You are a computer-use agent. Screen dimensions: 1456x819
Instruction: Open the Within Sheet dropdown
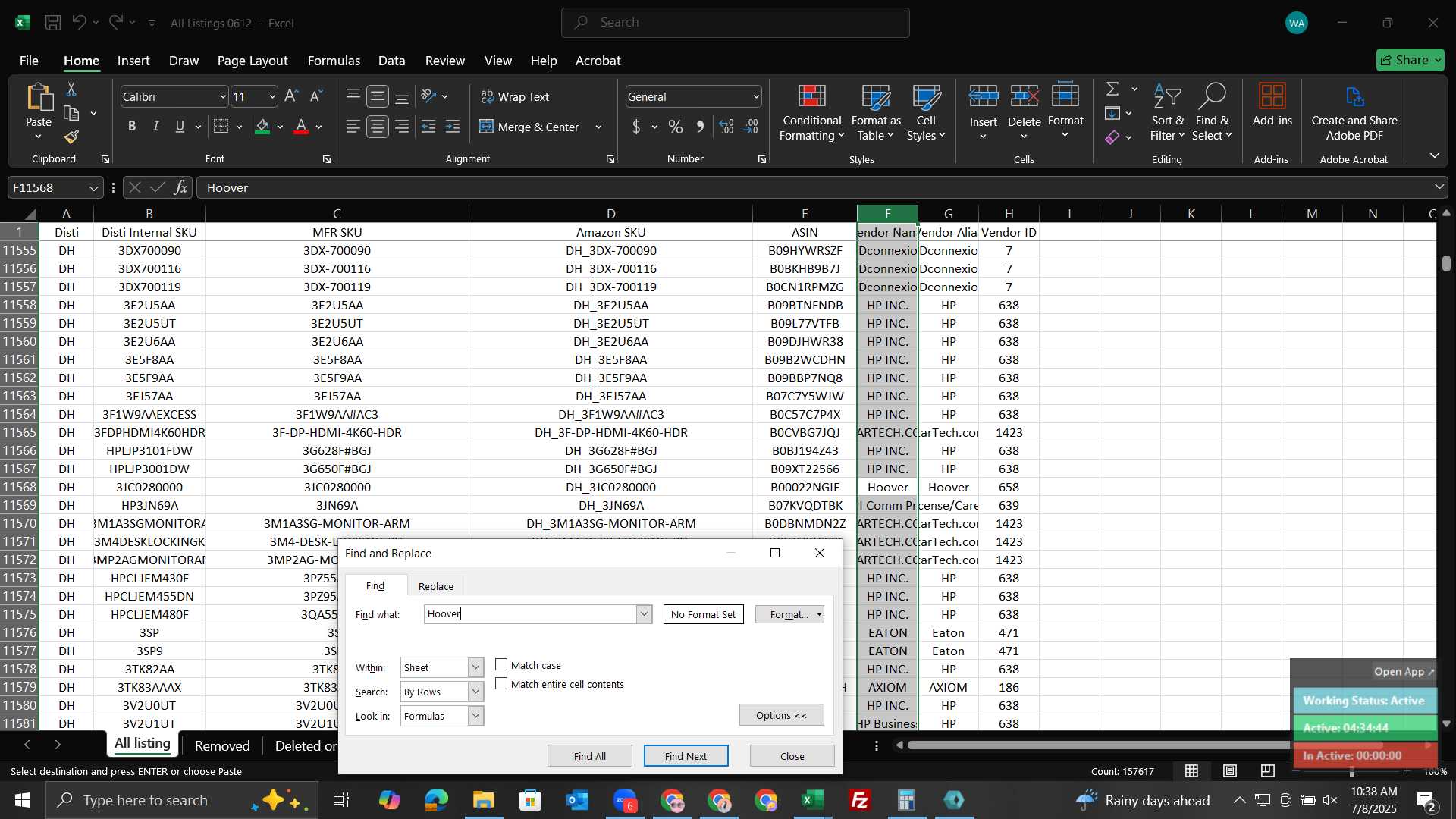pos(475,667)
